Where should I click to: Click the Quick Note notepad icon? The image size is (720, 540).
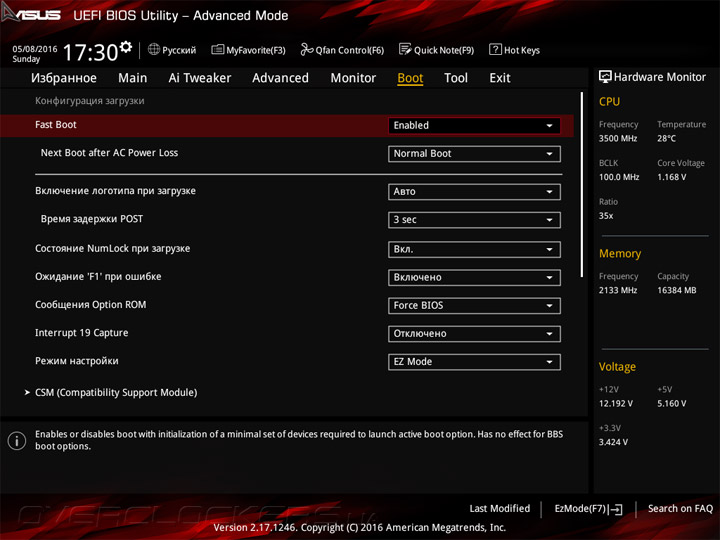[x=405, y=49]
